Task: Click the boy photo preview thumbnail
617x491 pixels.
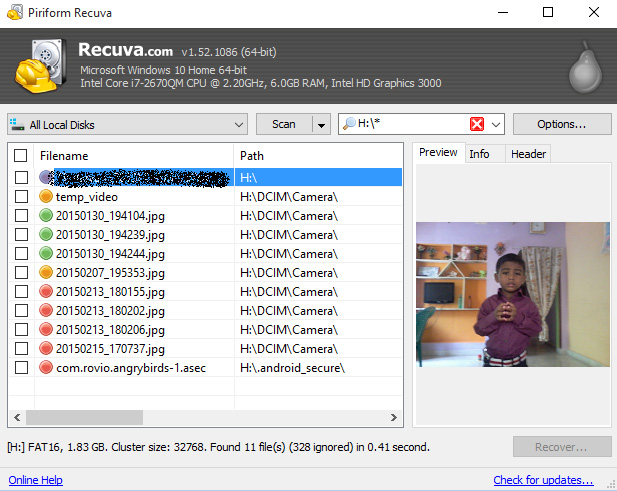Action: click(513, 294)
